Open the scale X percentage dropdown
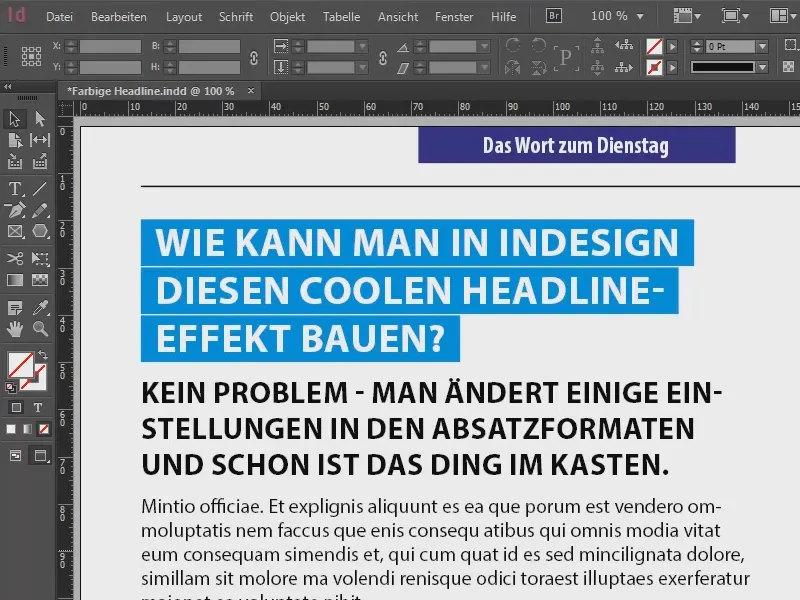The width and height of the screenshot is (800, 600). pos(362,46)
